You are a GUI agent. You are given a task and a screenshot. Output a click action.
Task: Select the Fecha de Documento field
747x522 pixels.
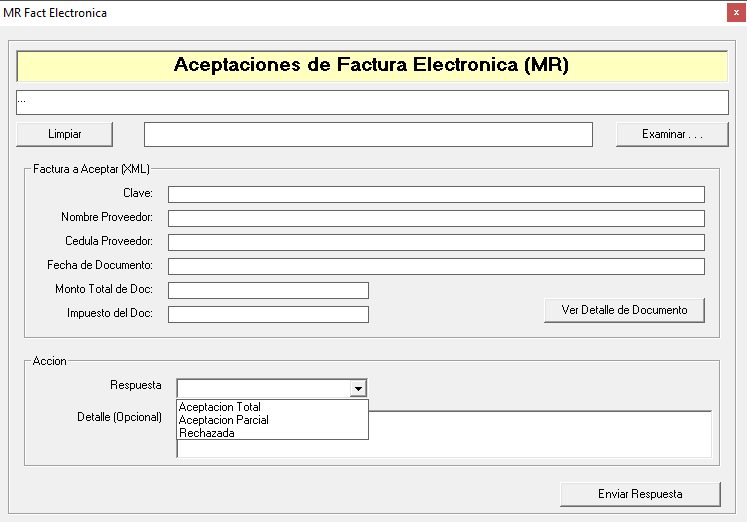click(x=436, y=266)
